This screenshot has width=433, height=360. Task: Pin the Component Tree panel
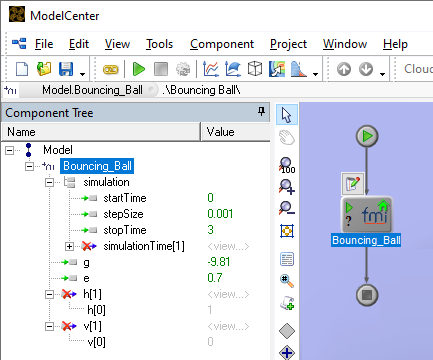(x=261, y=112)
